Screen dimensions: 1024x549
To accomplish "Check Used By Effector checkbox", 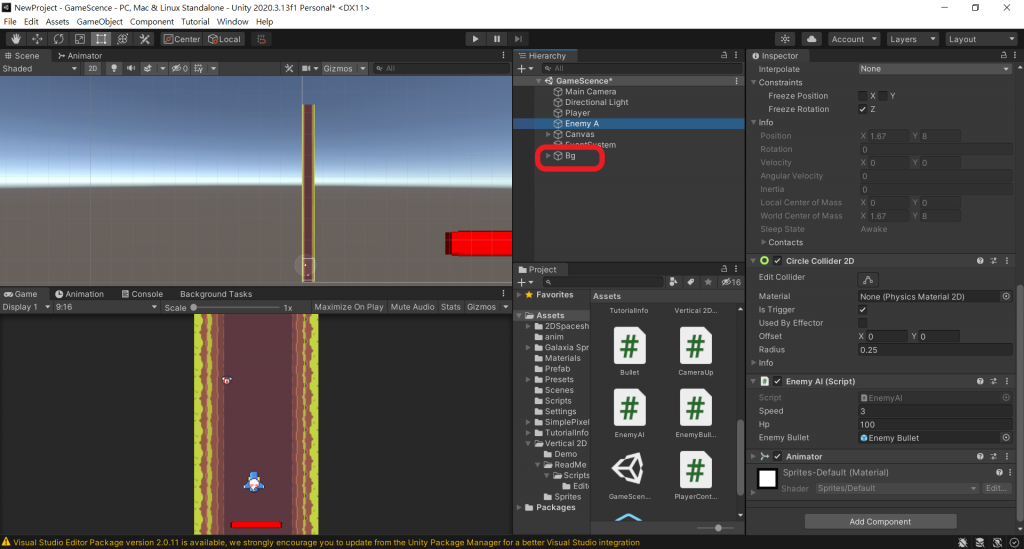I will (863, 322).
